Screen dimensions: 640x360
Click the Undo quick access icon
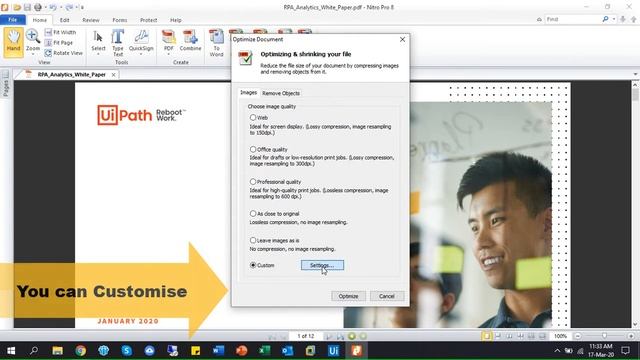(52, 7)
